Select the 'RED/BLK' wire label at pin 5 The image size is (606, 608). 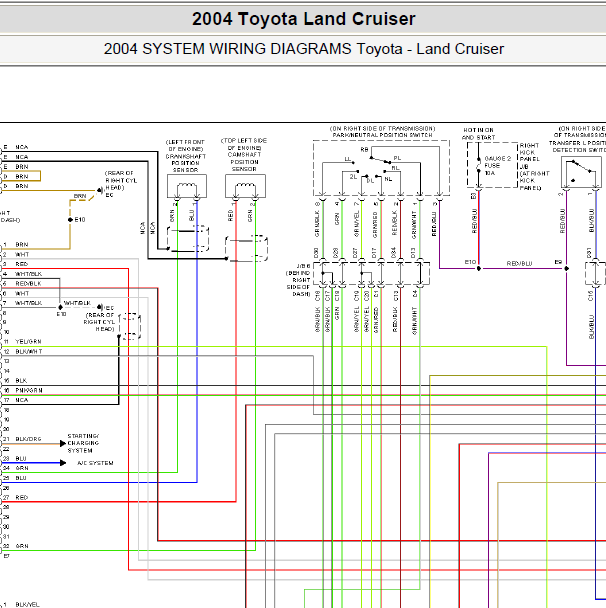click(28, 283)
